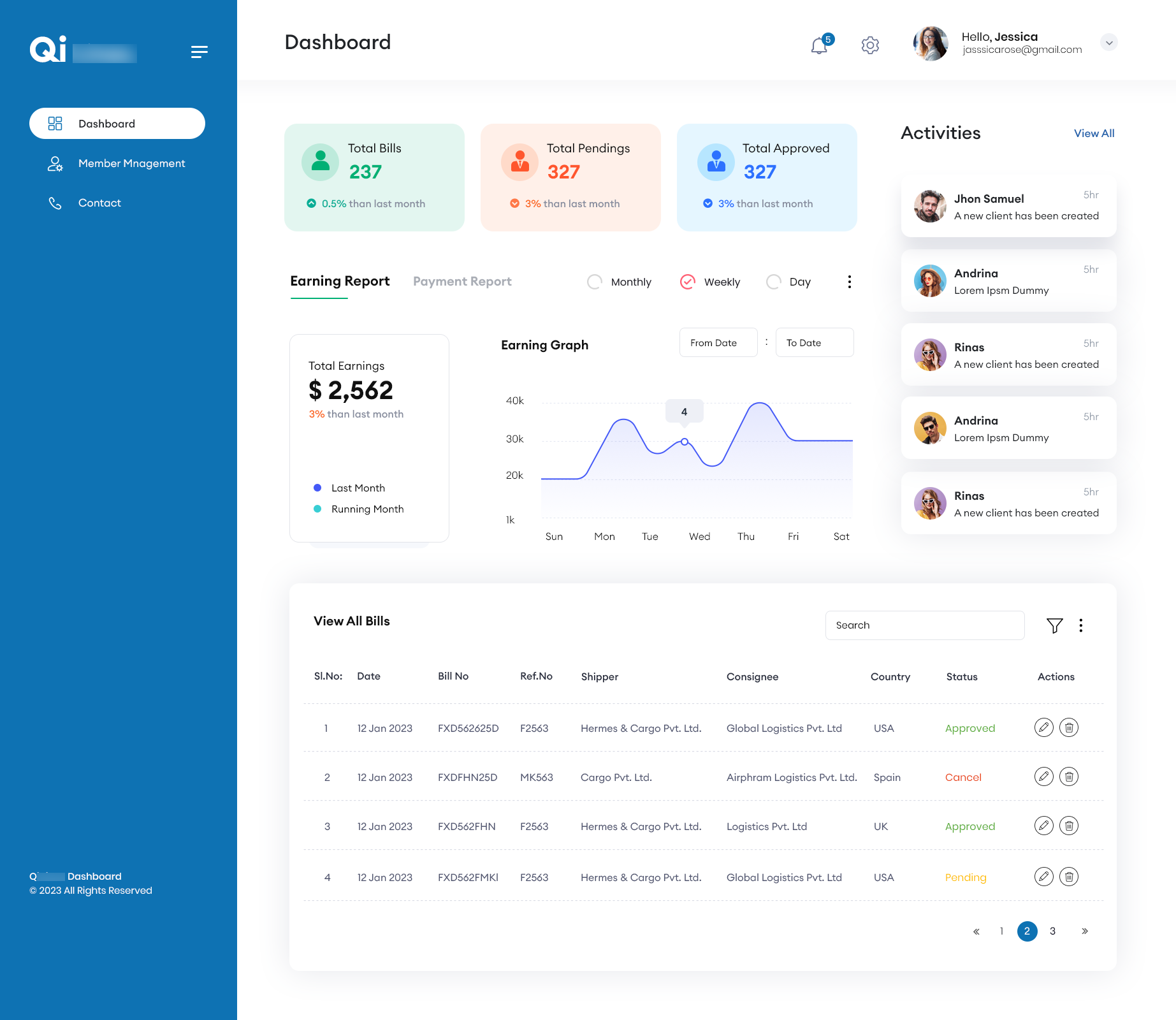
Task: Edit the Pending bill FXD562FMKI
Action: (x=1043, y=877)
